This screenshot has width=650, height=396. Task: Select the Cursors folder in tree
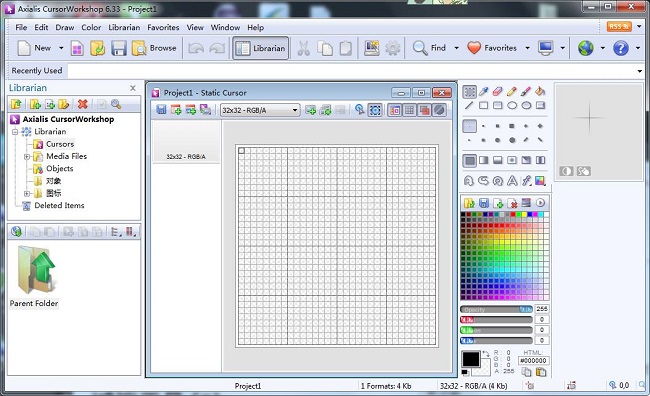click(x=60, y=144)
